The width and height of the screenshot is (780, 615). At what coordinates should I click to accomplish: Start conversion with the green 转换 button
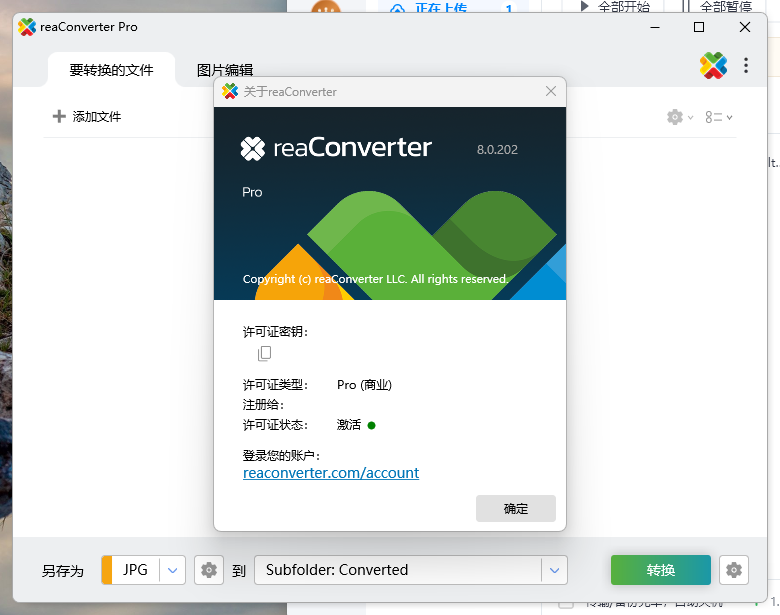660,570
